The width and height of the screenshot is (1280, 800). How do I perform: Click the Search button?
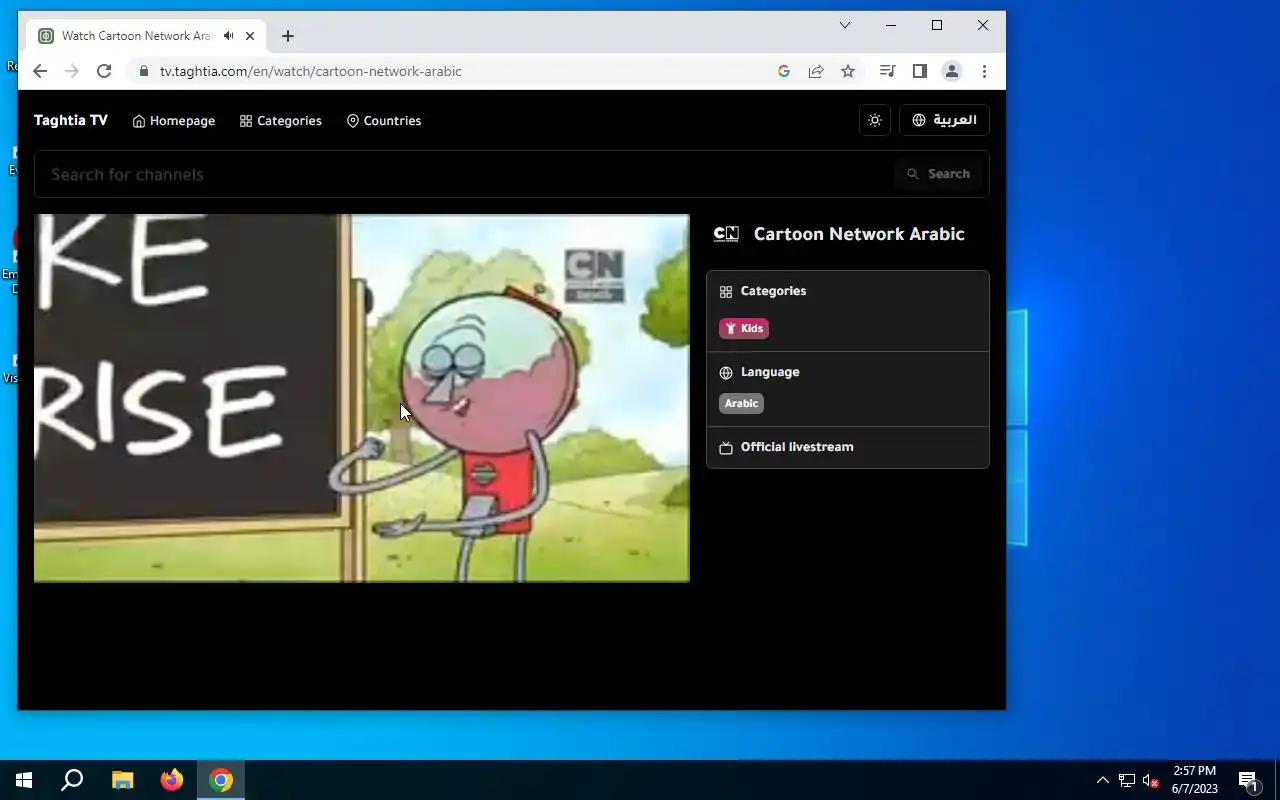pyautogui.click(x=939, y=174)
